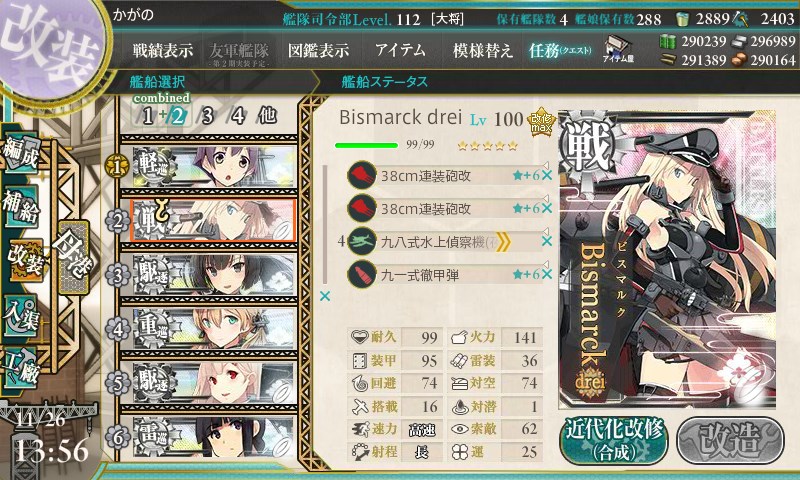
Task: Select the 九一式徹甲弾 shell icon
Action: (x=362, y=274)
